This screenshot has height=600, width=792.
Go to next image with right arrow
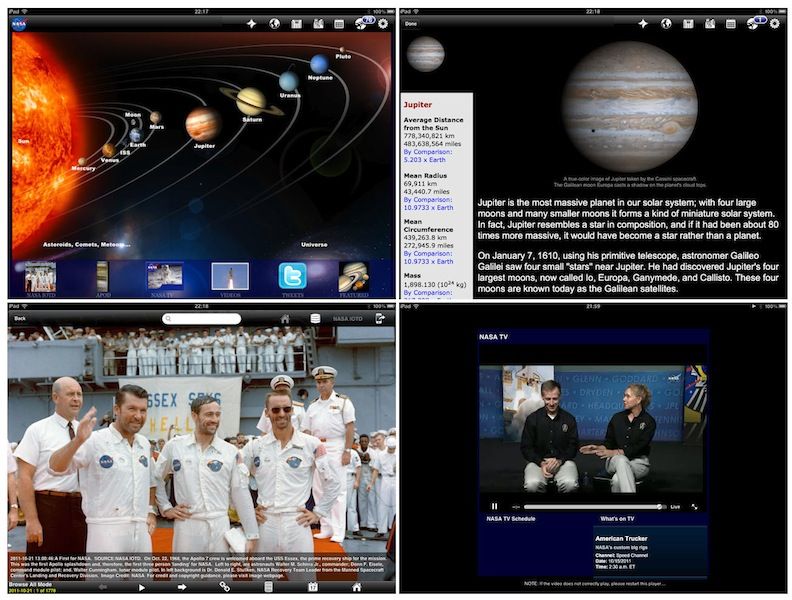click(182, 587)
